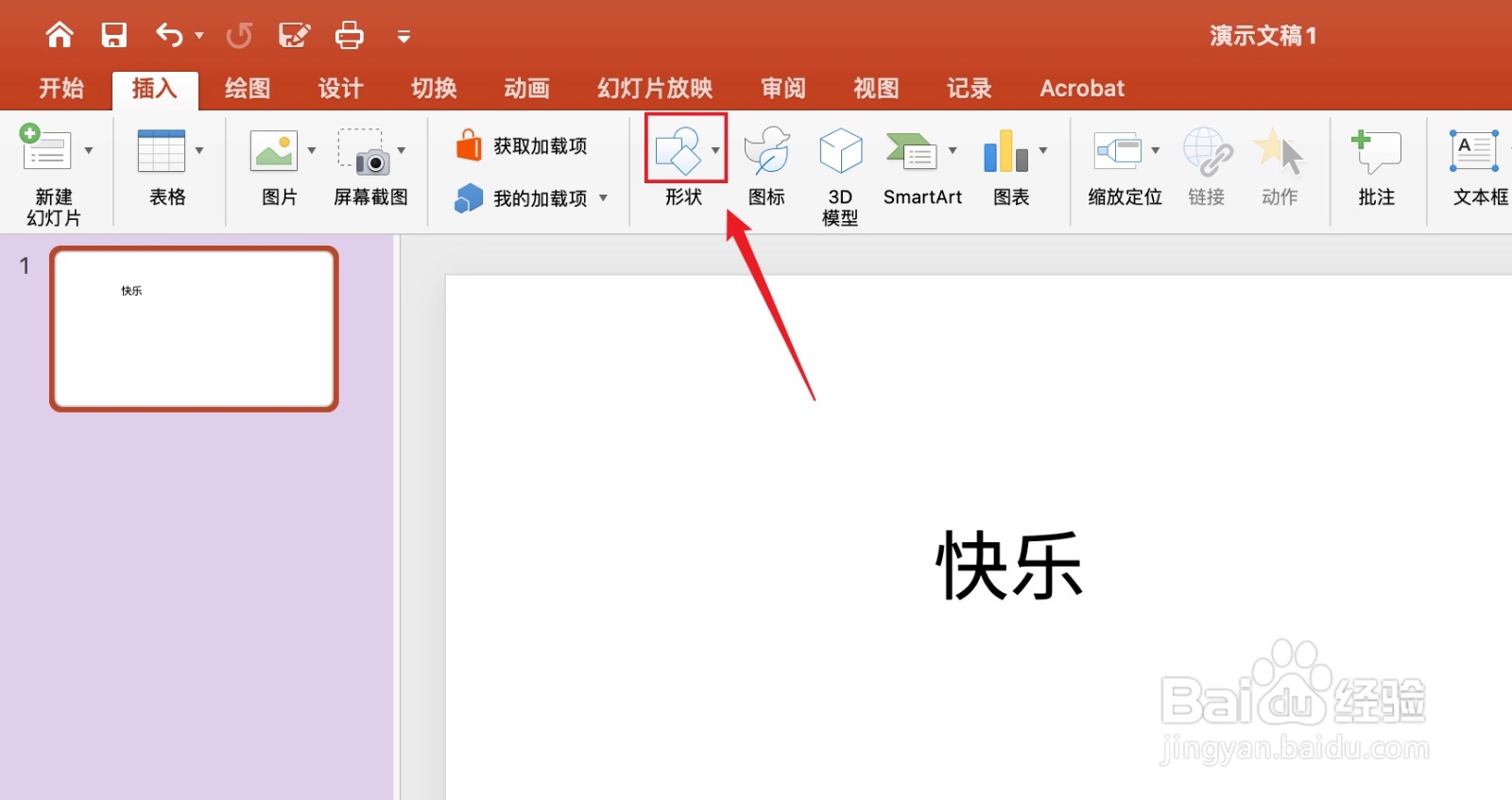Image resolution: width=1512 pixels, height=800 pixels.
Task: Open the Acrobat tab
Action: pos(1082,89)
